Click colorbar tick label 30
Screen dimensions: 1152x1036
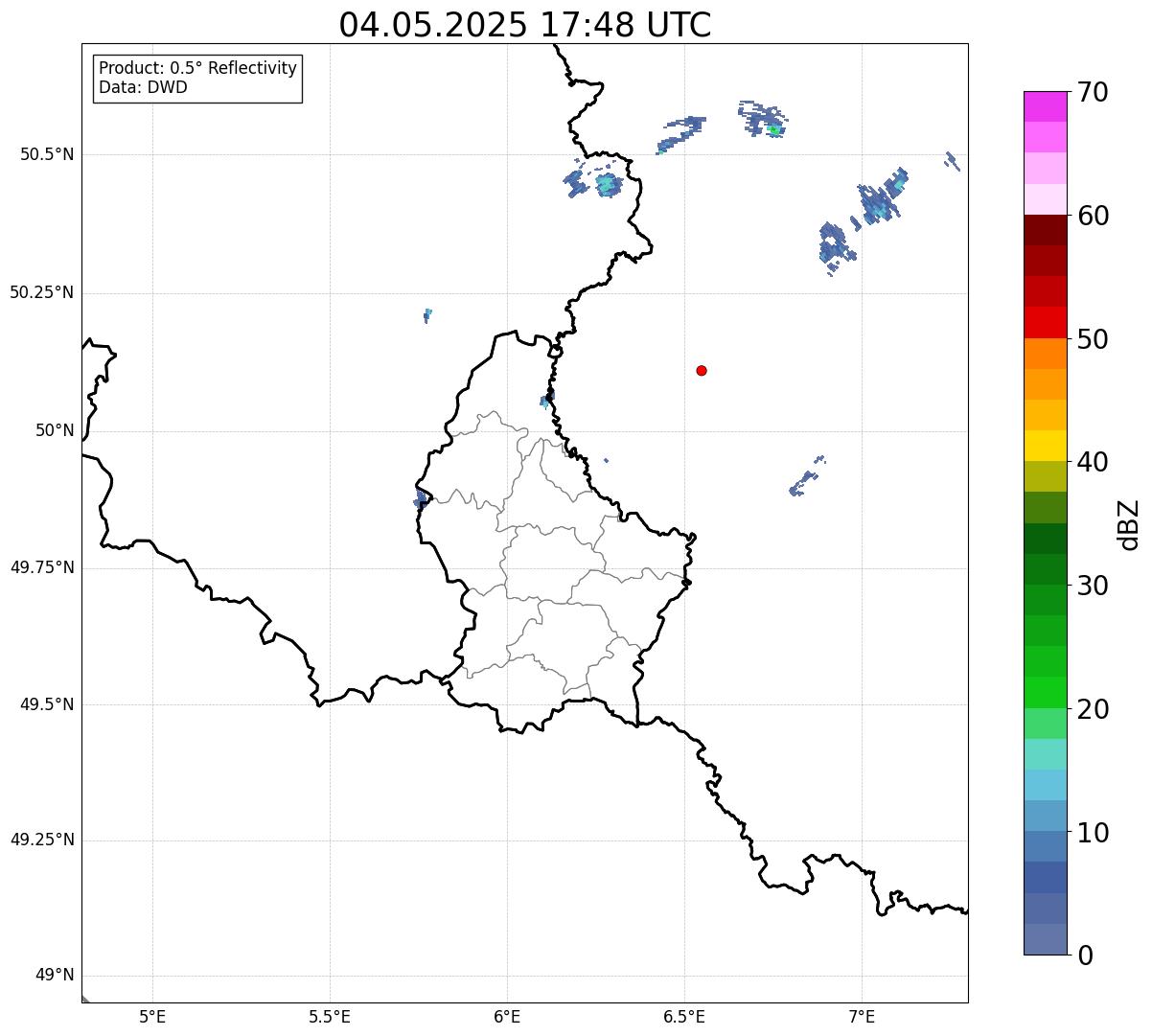[1093, 586]
